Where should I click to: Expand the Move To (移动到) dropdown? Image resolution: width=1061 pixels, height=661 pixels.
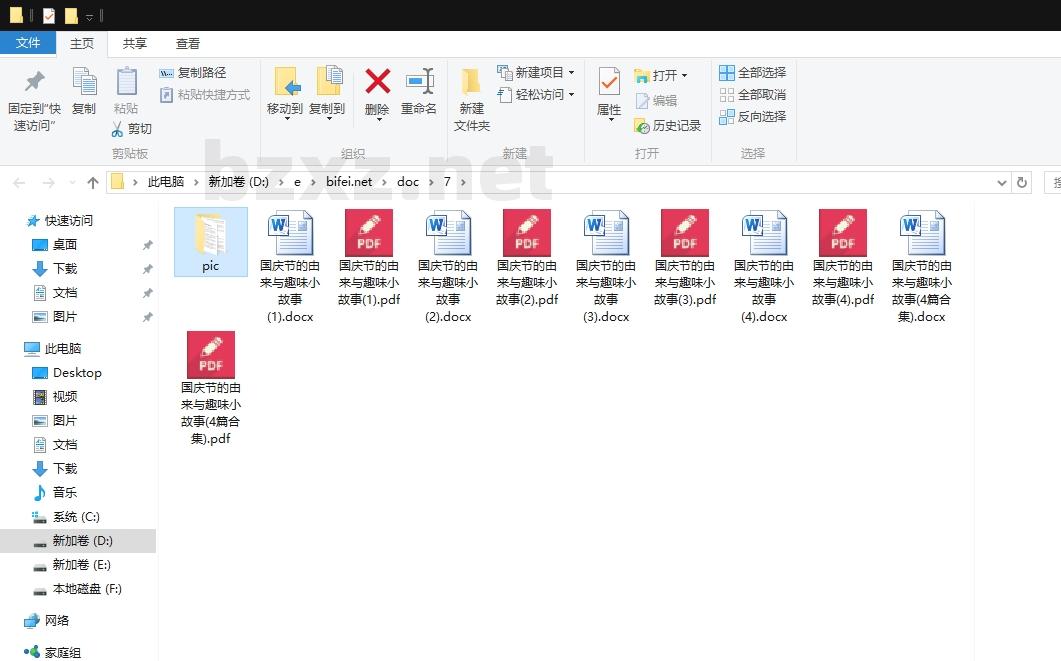pyautogui.click(x=286, y=119)
